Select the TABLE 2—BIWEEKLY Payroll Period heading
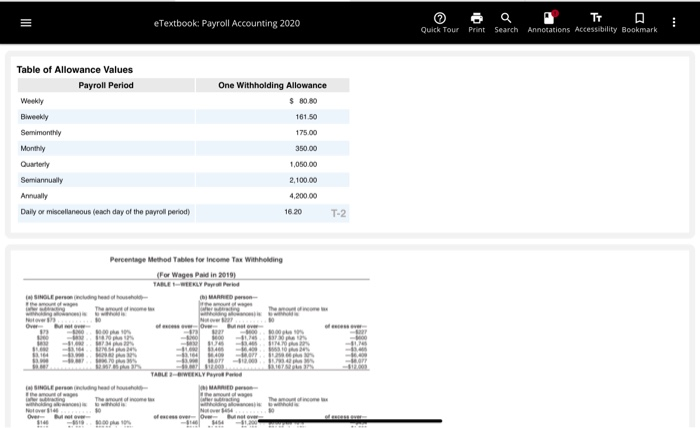Viewport: 700px width, 428px height. point(196,374)
